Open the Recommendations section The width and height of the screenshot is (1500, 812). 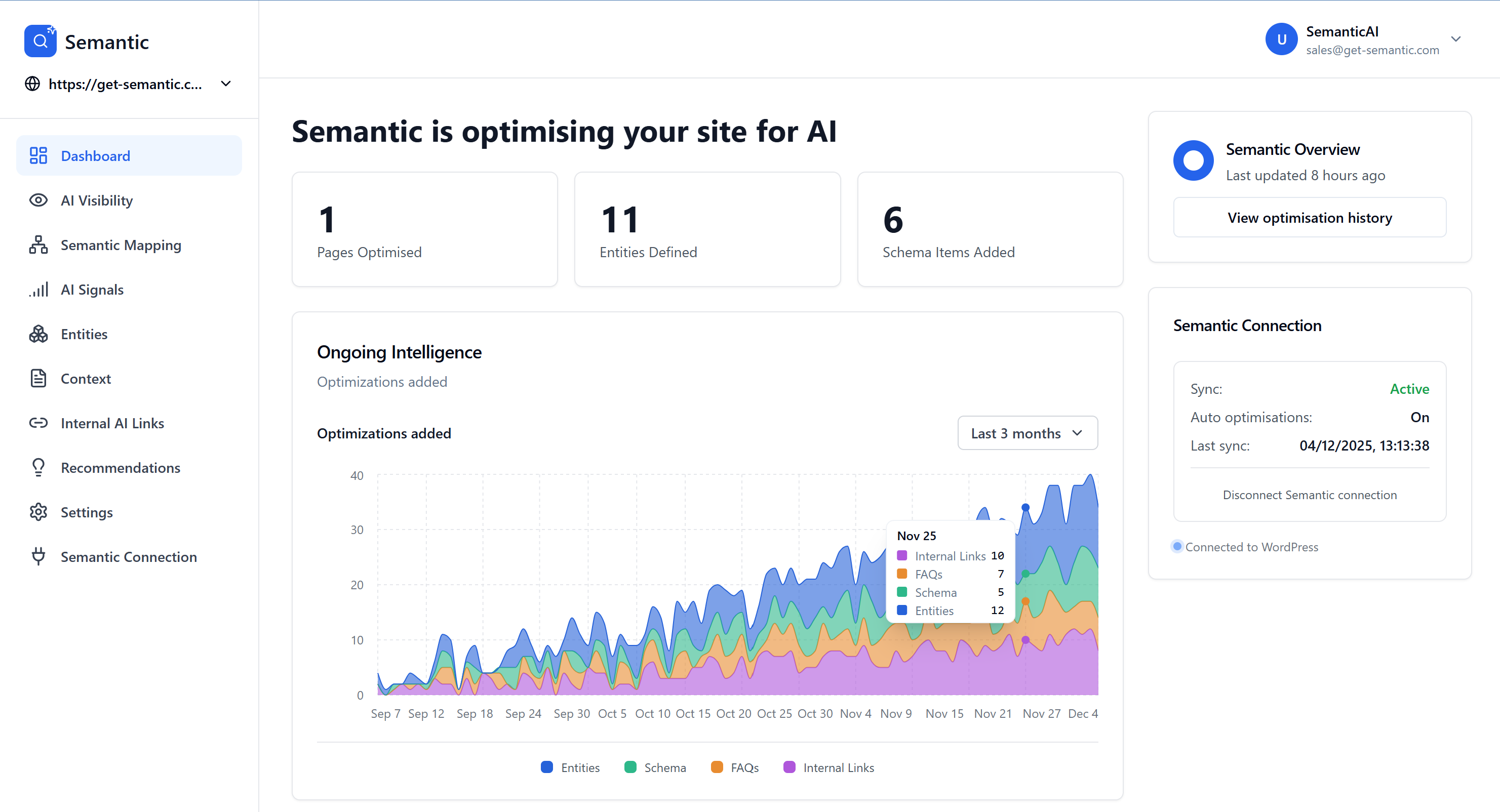click(121, 467)
